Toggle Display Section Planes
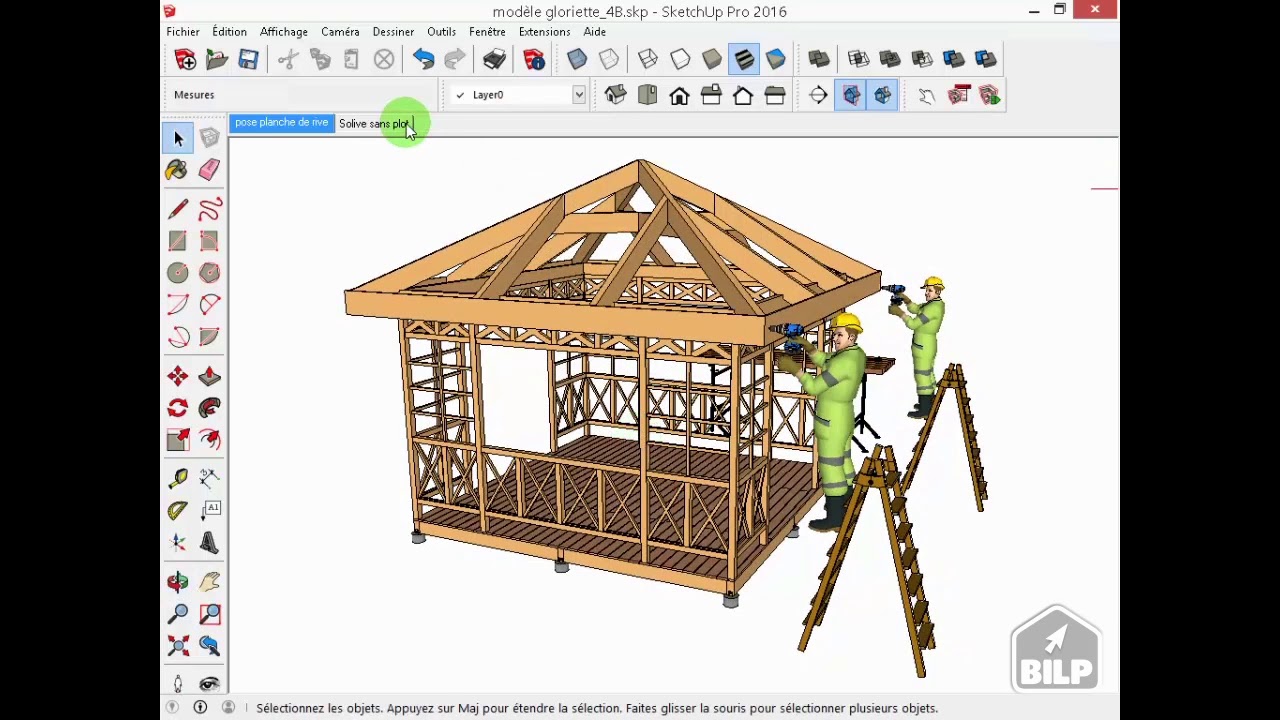 851,95
